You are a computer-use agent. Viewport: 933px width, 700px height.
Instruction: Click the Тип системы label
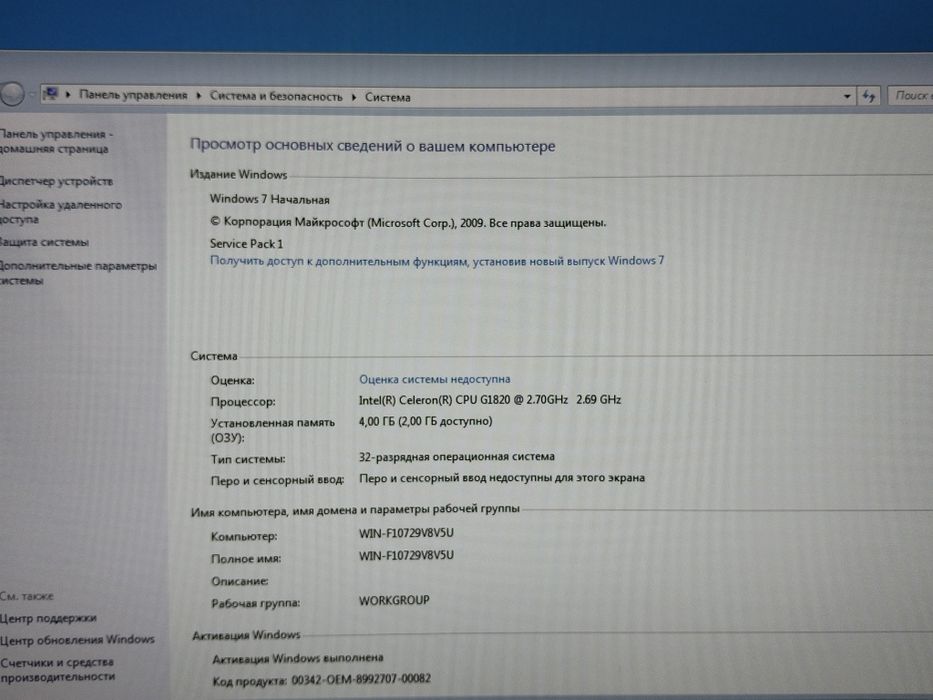pyautogui.click(x=248, y=459)
